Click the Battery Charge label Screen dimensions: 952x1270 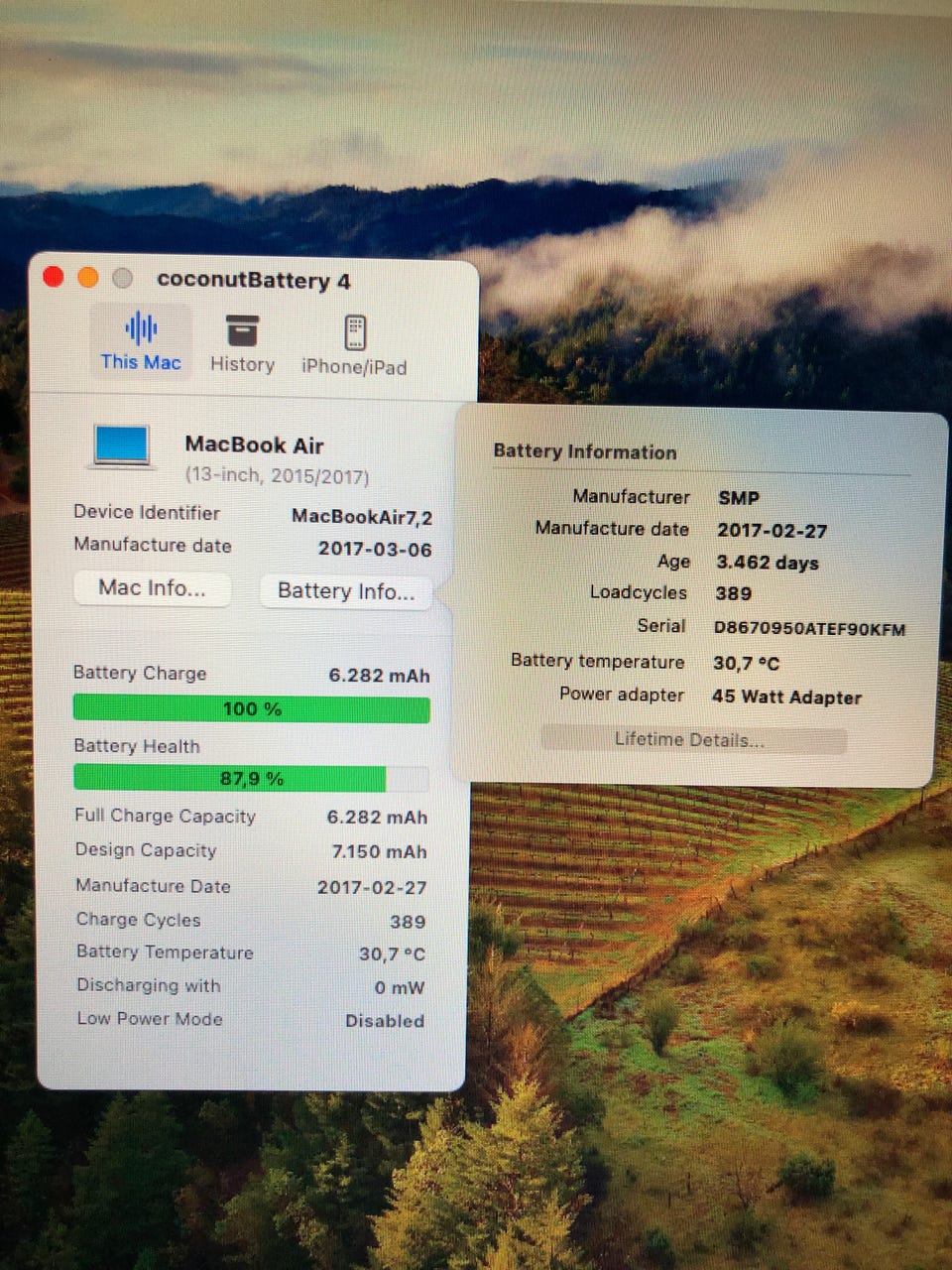tap(140, 673)
